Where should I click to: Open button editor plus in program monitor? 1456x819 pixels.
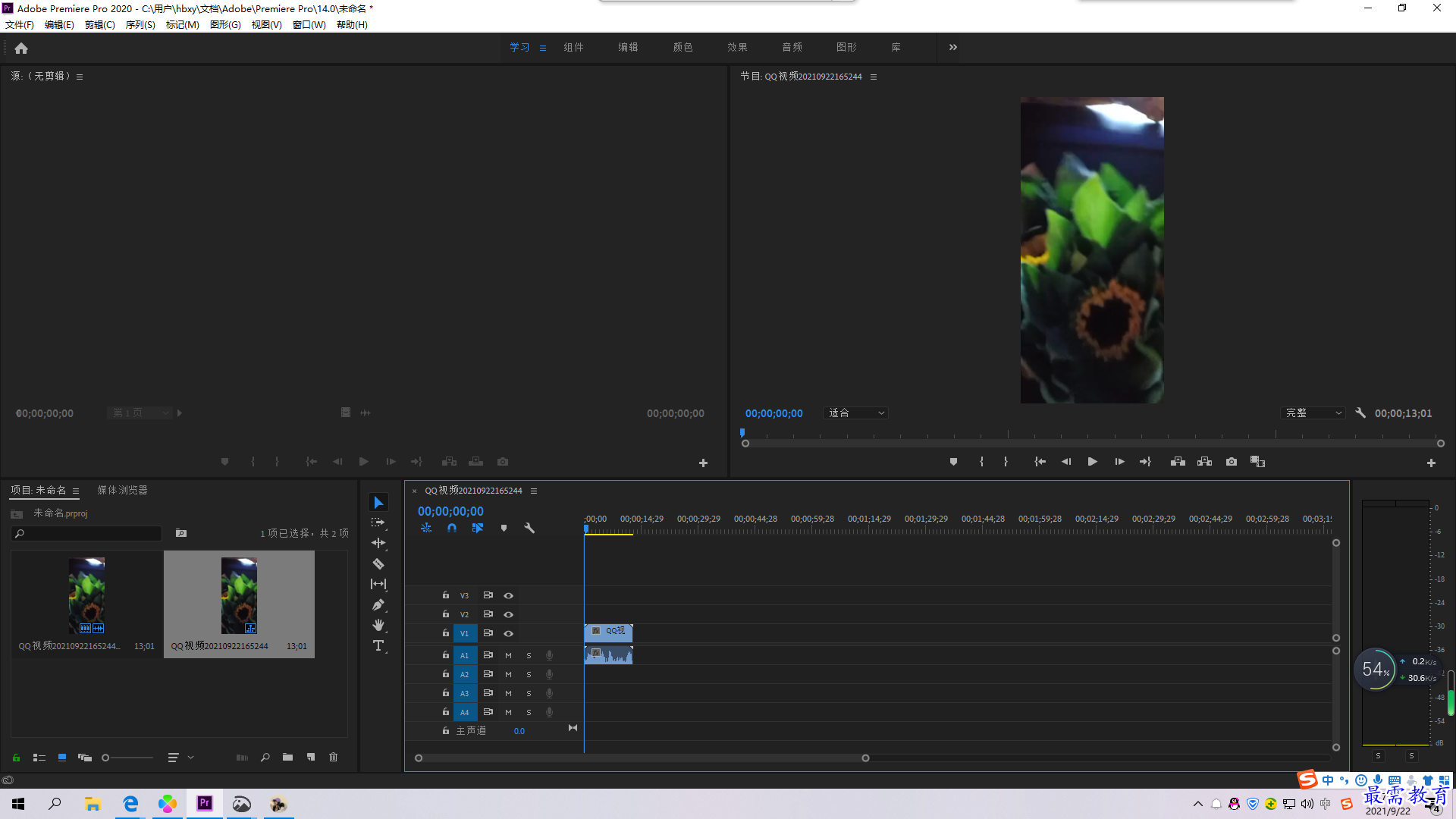coord(1431,463)
